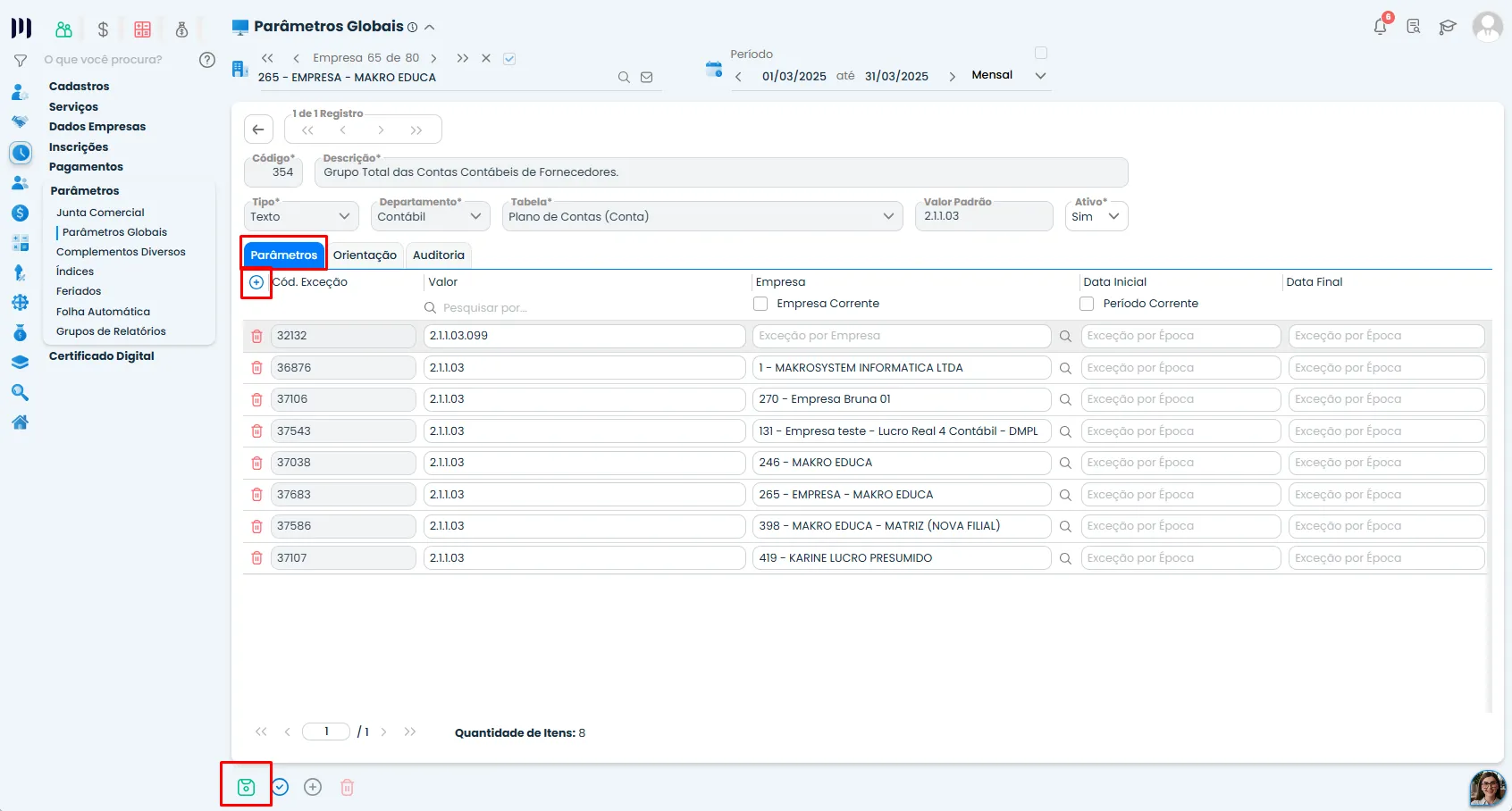Click the Pesquisar por search field

point(584,308)
